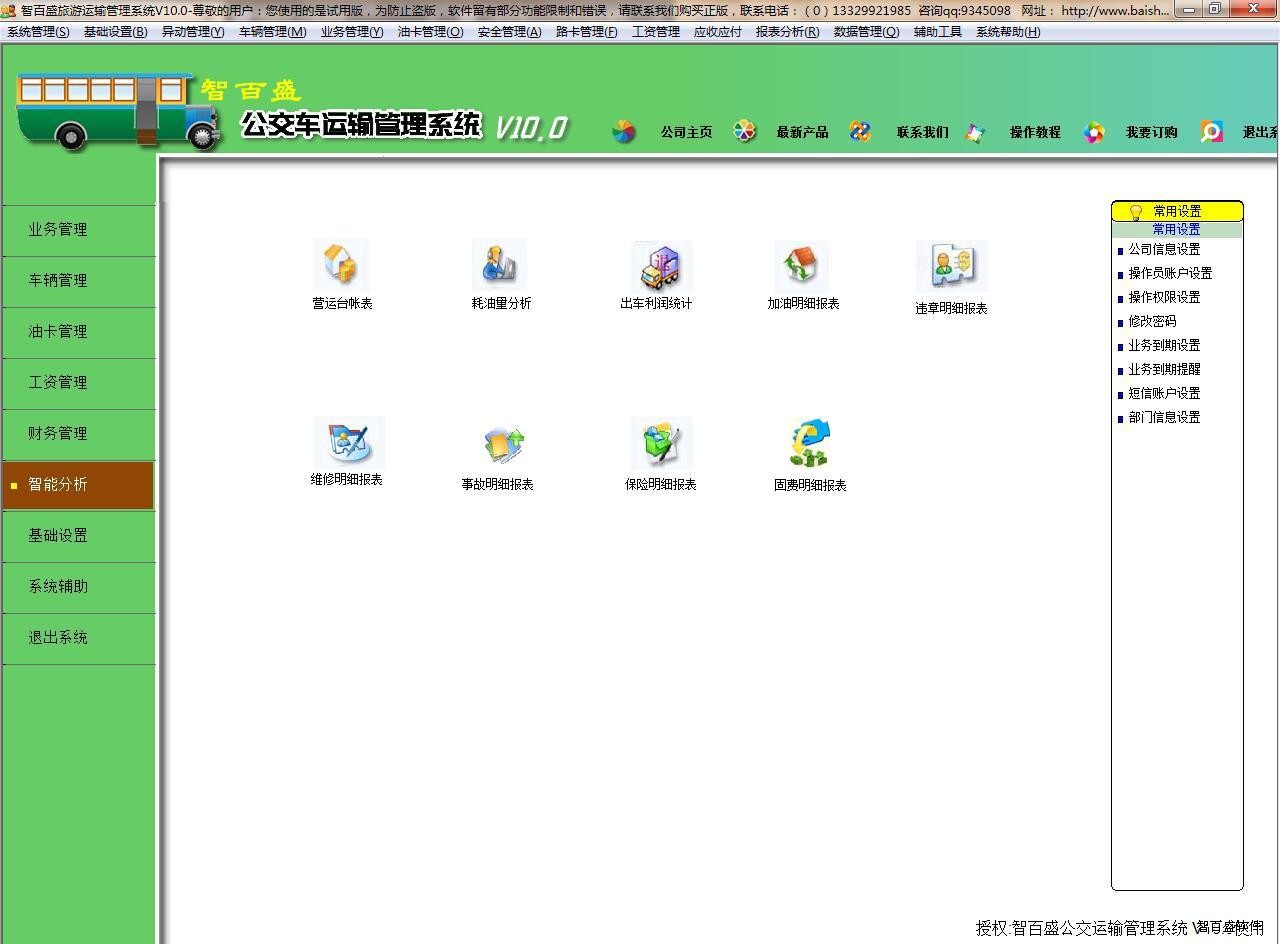The image size is (1280, 944).
Task: Open 部门信息设置 in 常用设置 panel
Action: coord(1164,418)
